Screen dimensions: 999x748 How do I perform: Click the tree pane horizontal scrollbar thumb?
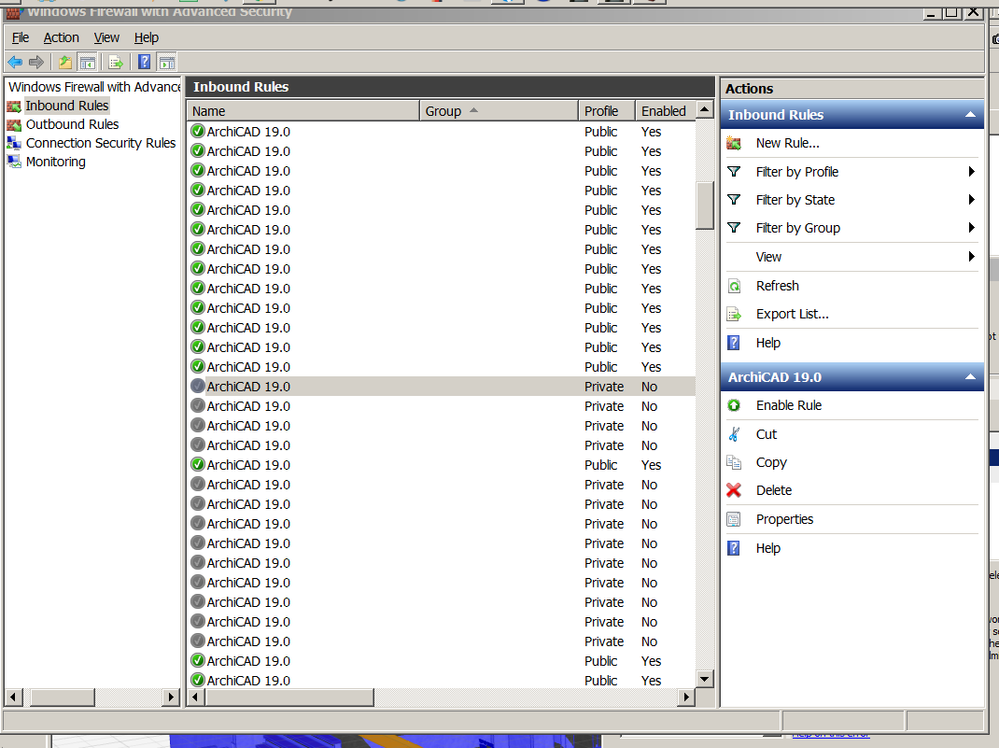62,697
